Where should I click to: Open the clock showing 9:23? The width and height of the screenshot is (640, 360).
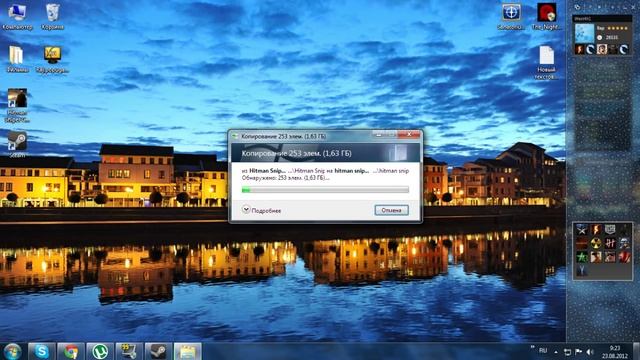point(615,352)
